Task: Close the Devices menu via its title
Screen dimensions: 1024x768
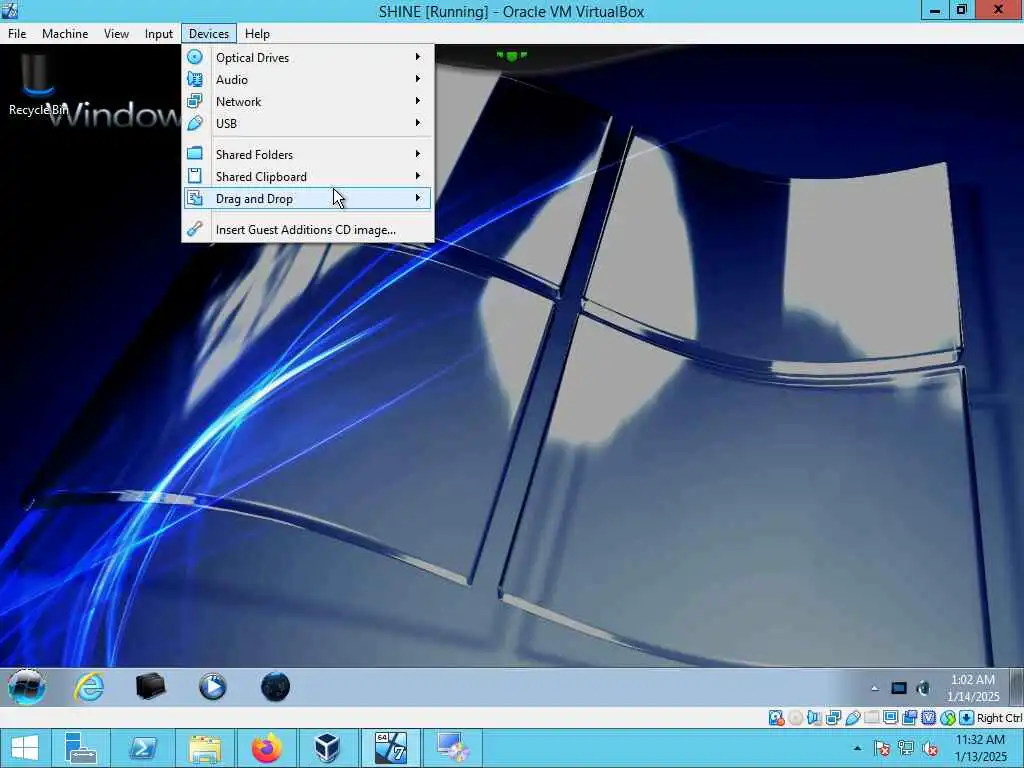Action: point(209,33)
